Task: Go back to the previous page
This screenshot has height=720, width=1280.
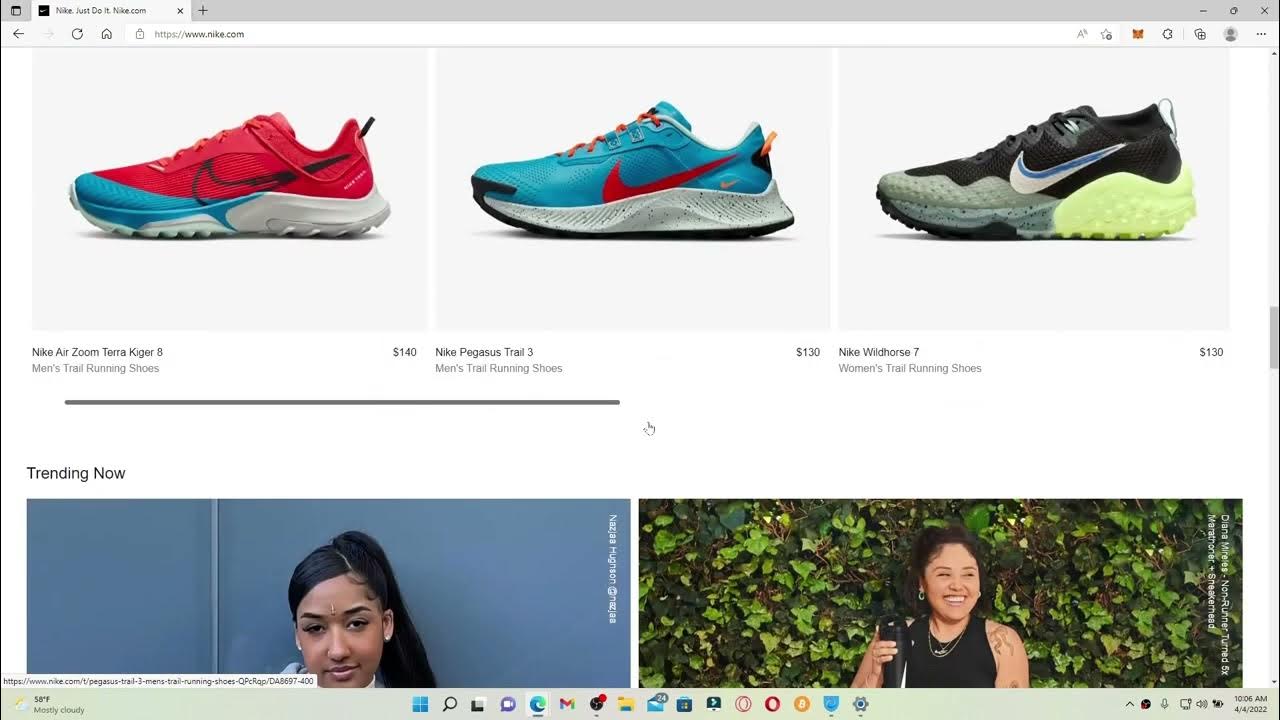Action: (x=18, y=34)
